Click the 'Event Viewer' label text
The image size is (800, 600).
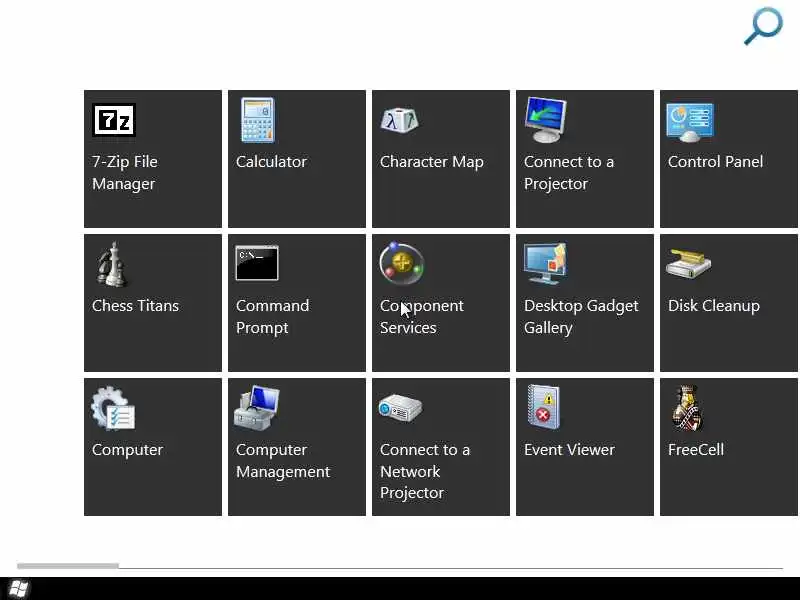(x=569, y=449)
